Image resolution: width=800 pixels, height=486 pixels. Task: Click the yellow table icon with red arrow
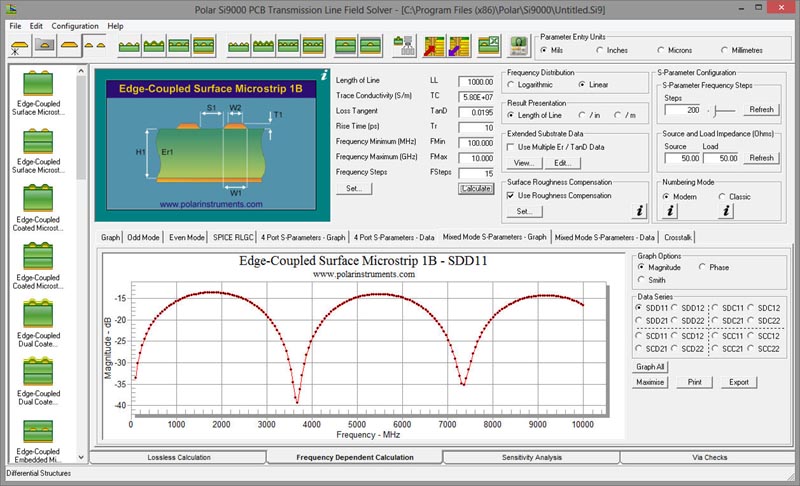pyautogui.click(x=434, y=46)
